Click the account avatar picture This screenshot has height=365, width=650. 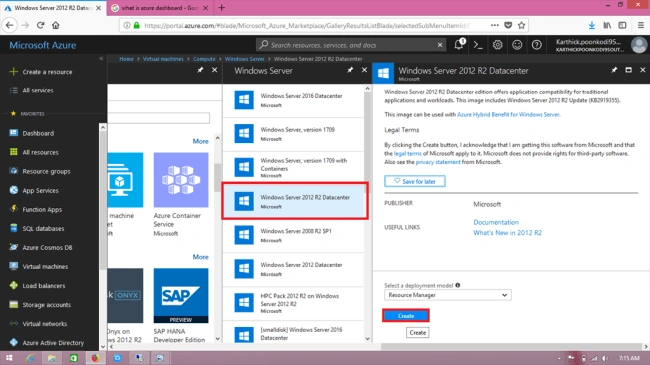(639, 45)
